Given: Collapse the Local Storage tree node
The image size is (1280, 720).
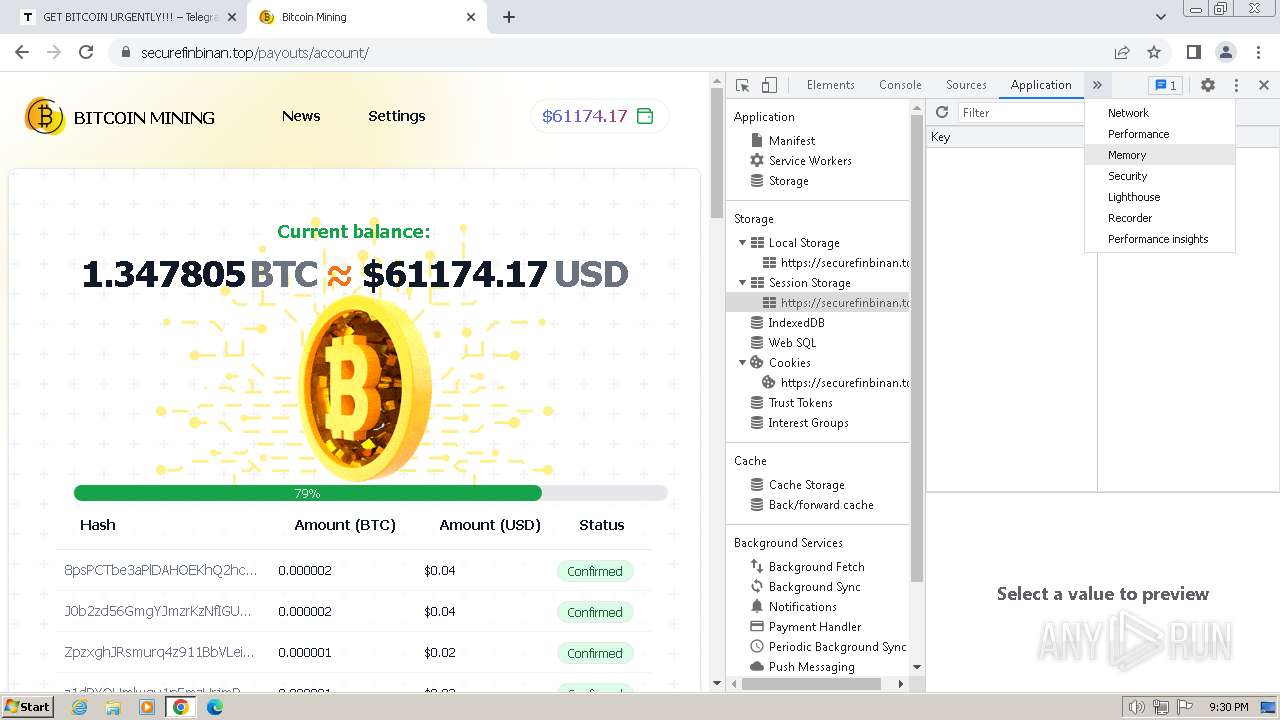Looking at the screenshot, I should coord(742,243).
